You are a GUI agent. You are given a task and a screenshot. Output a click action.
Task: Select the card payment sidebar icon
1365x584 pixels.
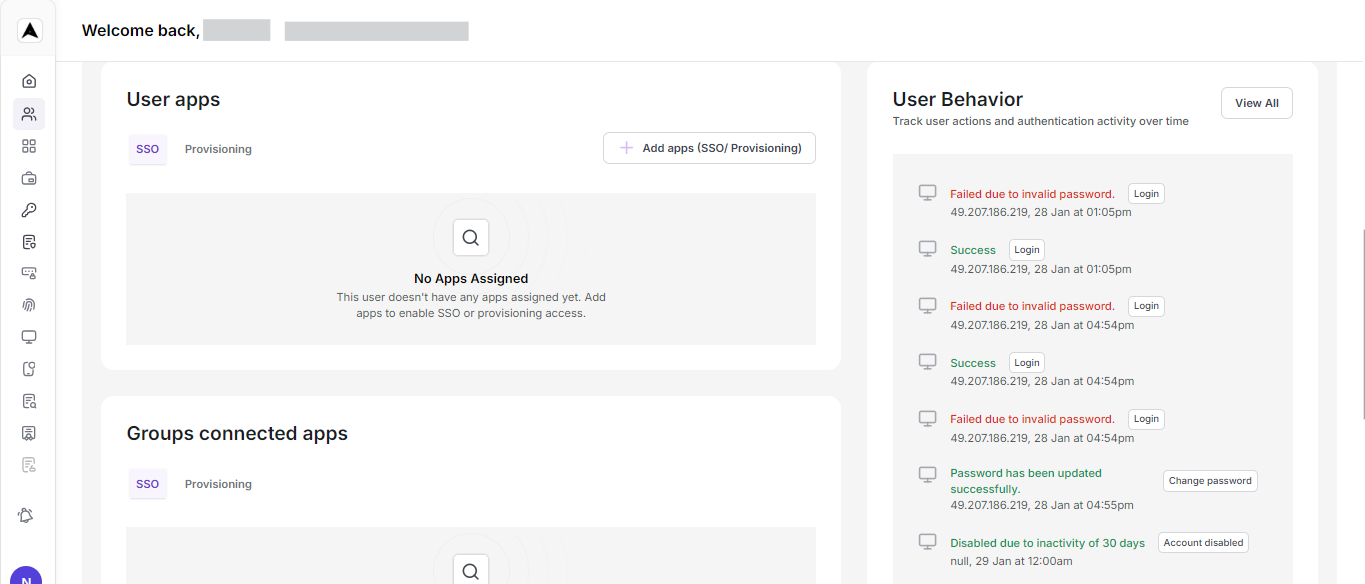click(x=29, y=273)
